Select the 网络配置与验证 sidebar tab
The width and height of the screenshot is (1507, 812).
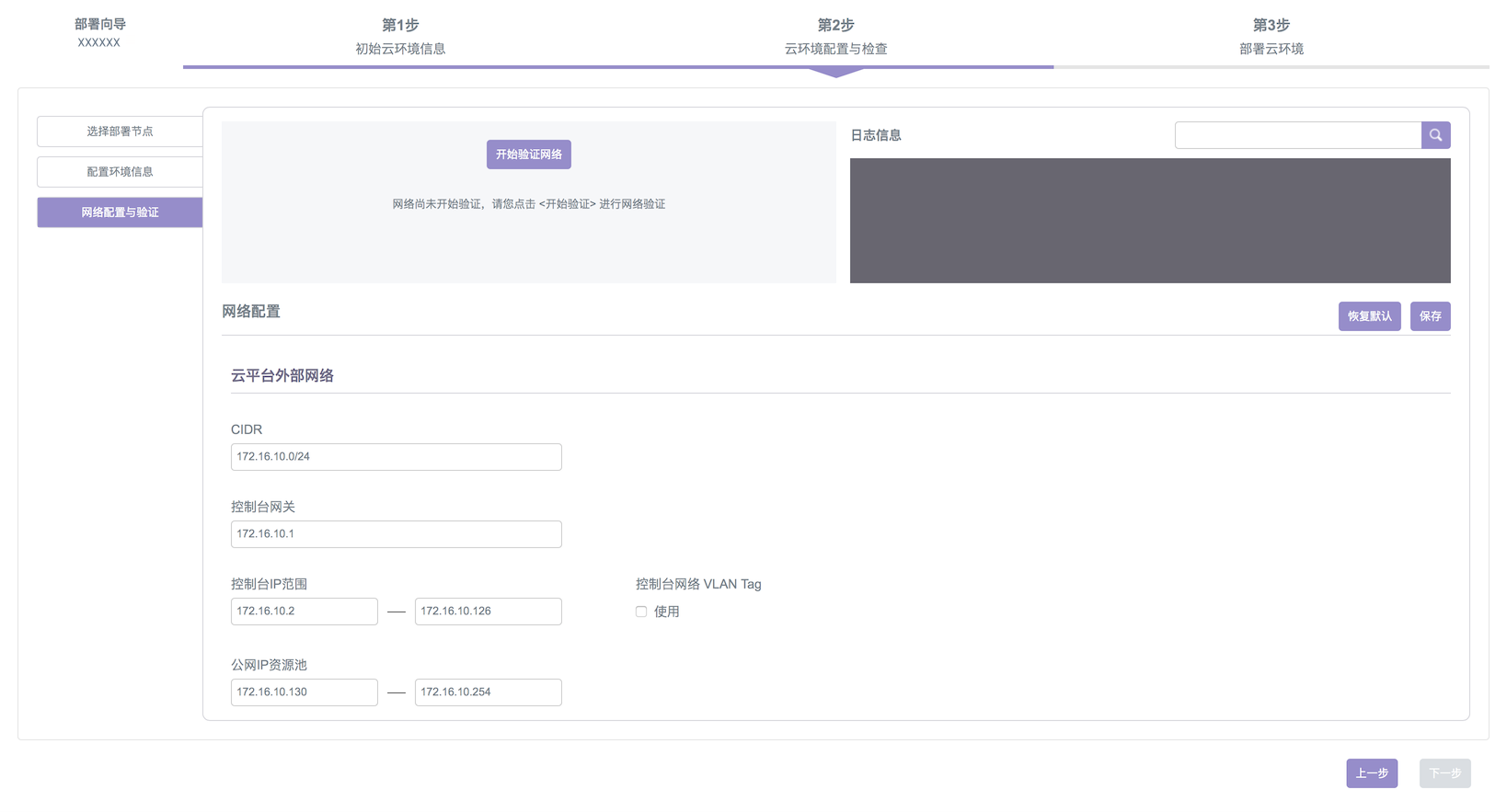point(120,212)
